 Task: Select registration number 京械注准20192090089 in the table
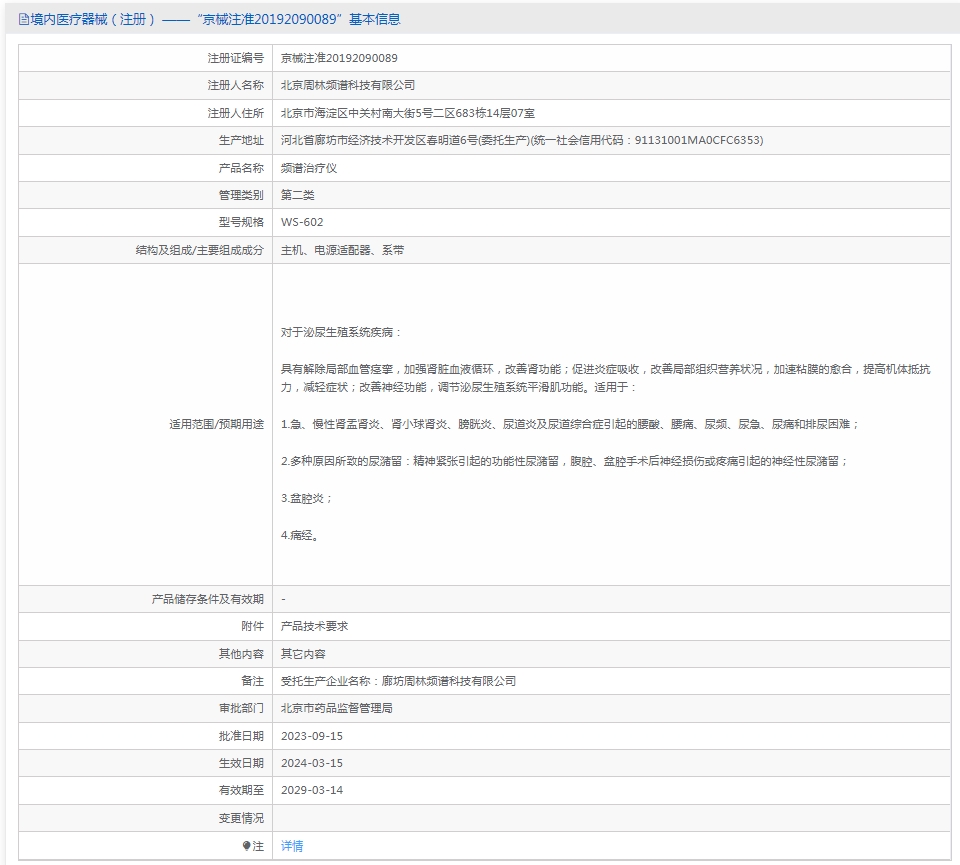(339, 58)
